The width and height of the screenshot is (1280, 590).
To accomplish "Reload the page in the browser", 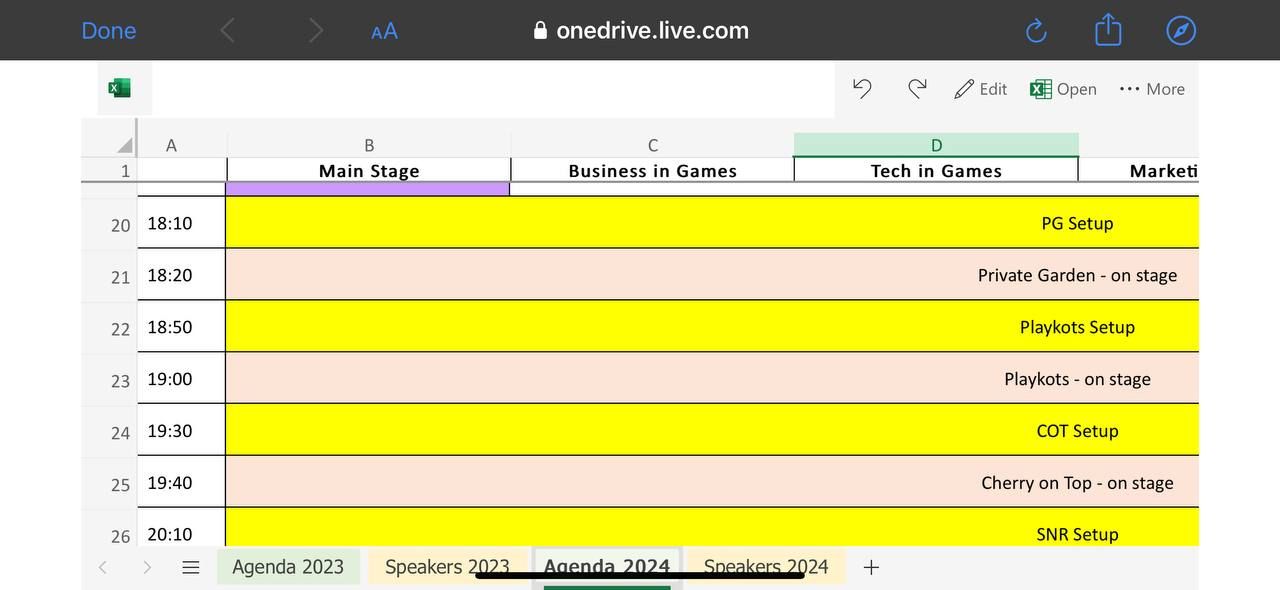I will (x=1036, y=31).
